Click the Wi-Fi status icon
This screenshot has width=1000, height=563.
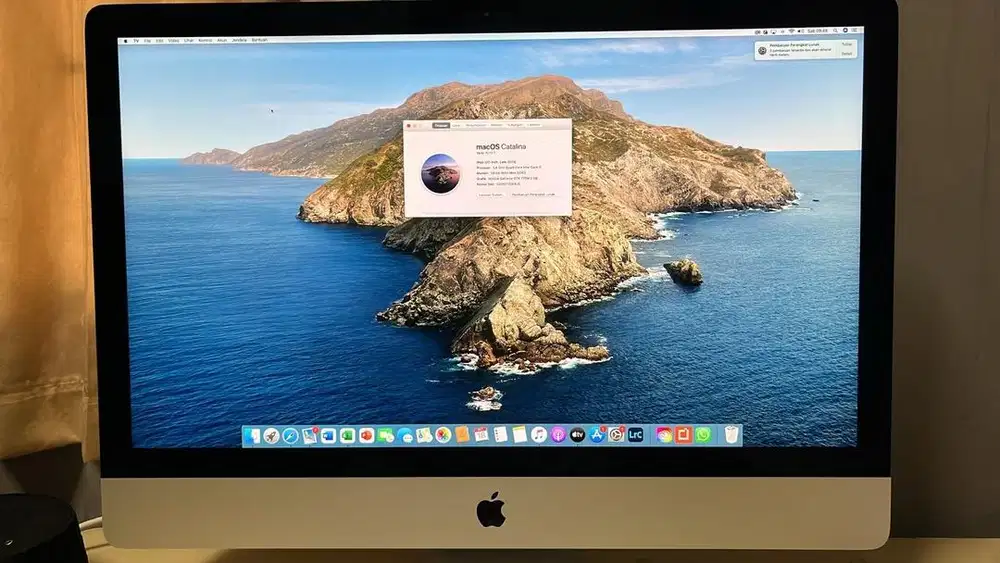coord(791,31)
